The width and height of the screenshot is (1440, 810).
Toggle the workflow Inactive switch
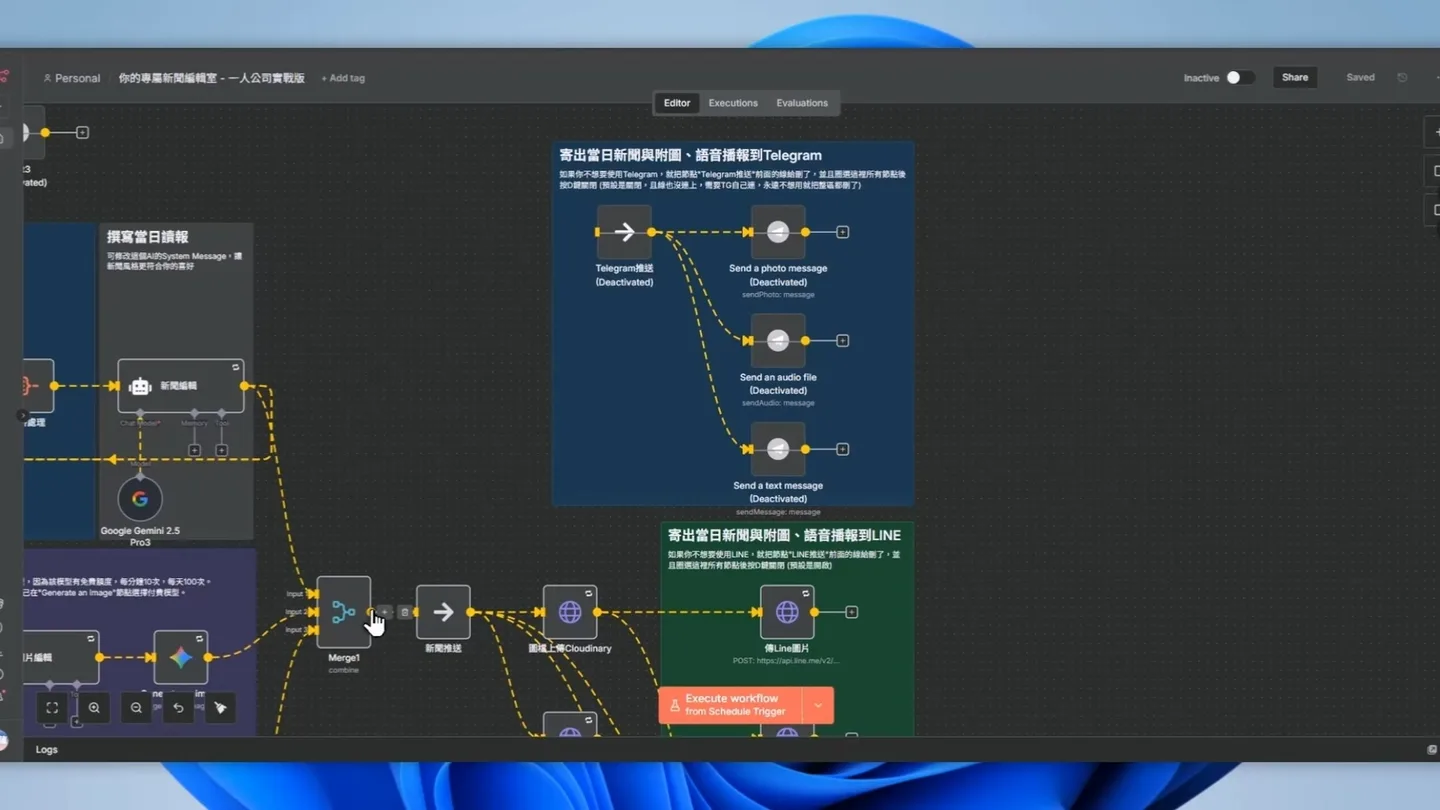pyautogui.click(x=1240, y=78)
